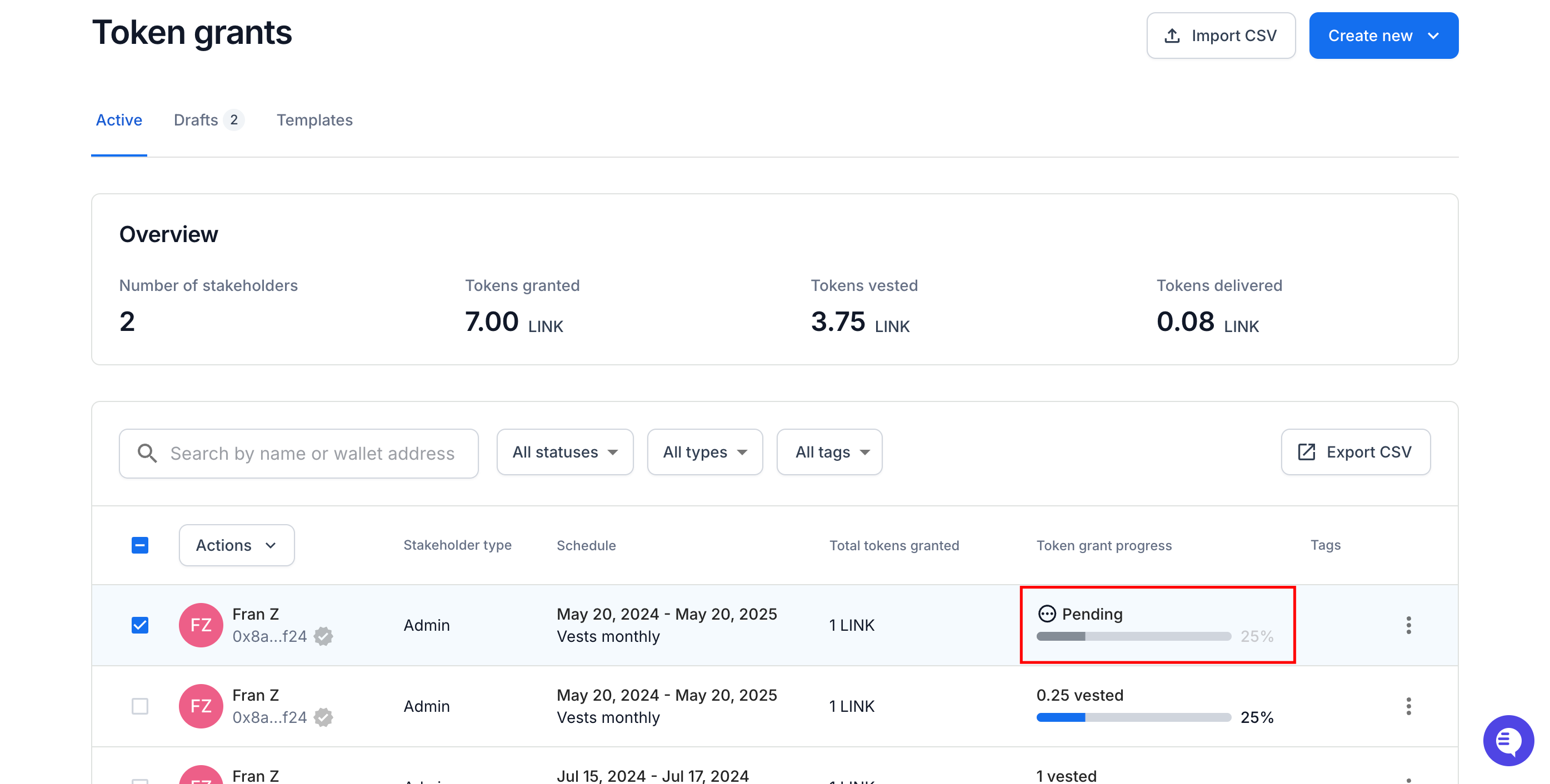Click the Pending status icon

tap(1047, 614)
